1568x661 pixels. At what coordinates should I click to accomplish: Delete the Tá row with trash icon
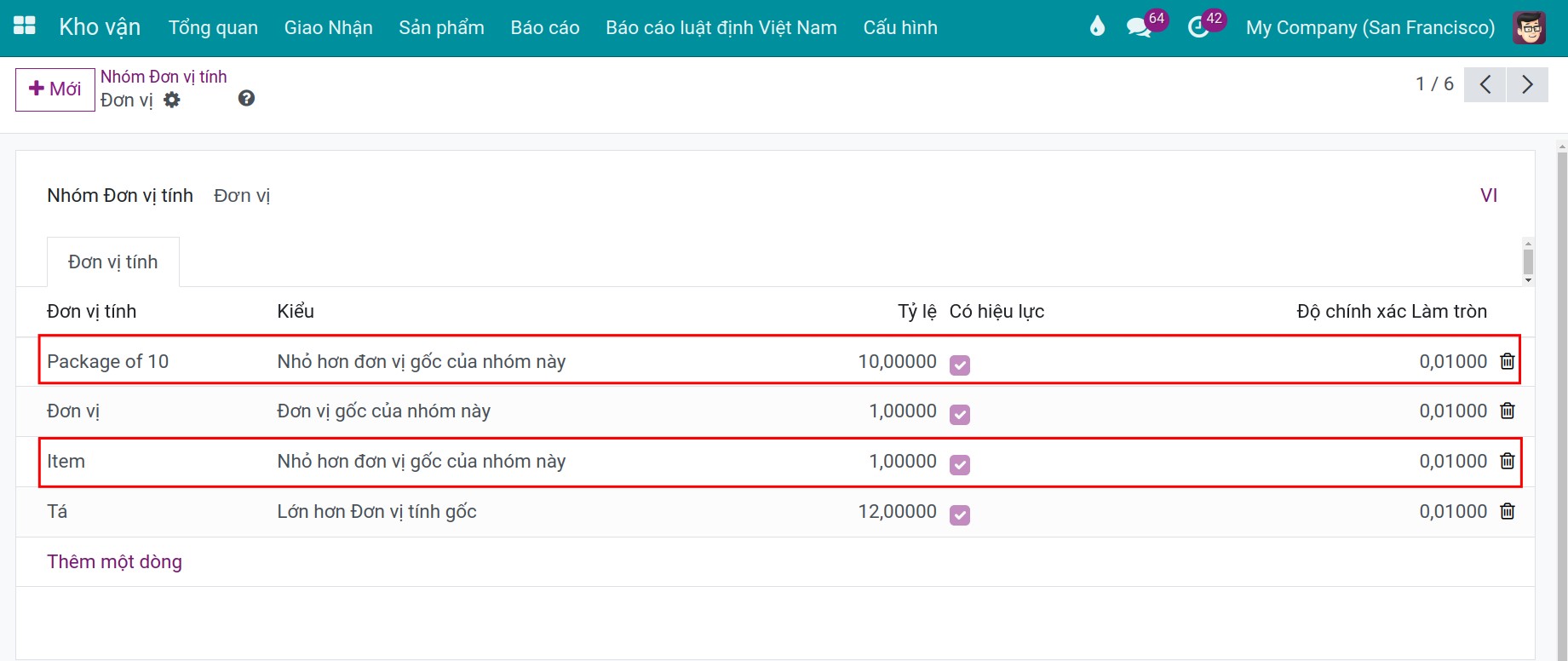coord(1507,511)
